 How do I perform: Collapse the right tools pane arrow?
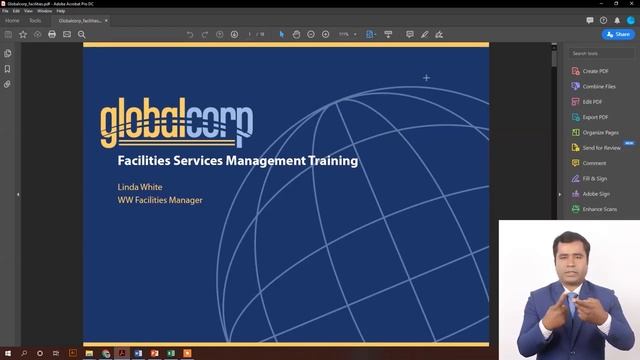pyautogui.click(x=560, y=195)
